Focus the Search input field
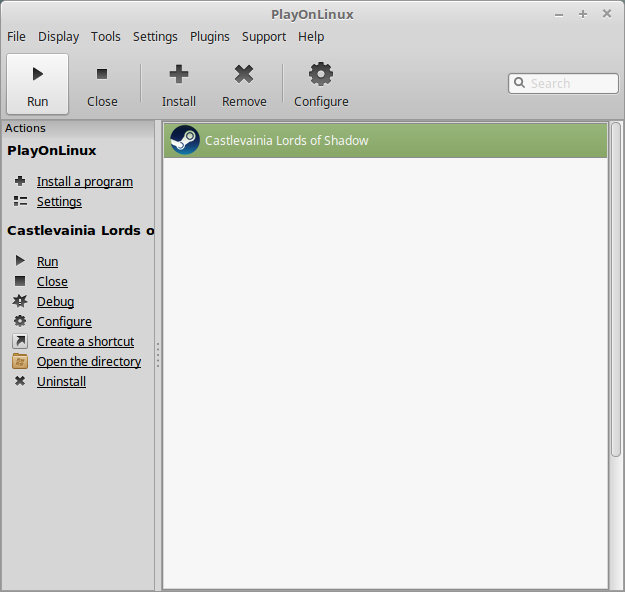This screenshot has width=625, height=592. point(563,83)
